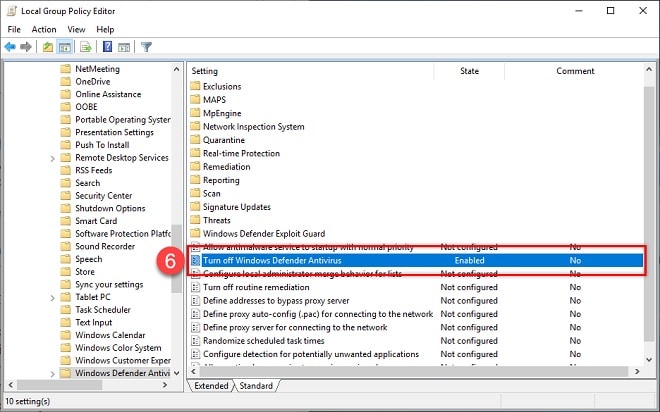The image size is (660, 412).
Task: Click the tree pane scroll-up arrow
Action: pyautogui.click(x=176, y=69)
